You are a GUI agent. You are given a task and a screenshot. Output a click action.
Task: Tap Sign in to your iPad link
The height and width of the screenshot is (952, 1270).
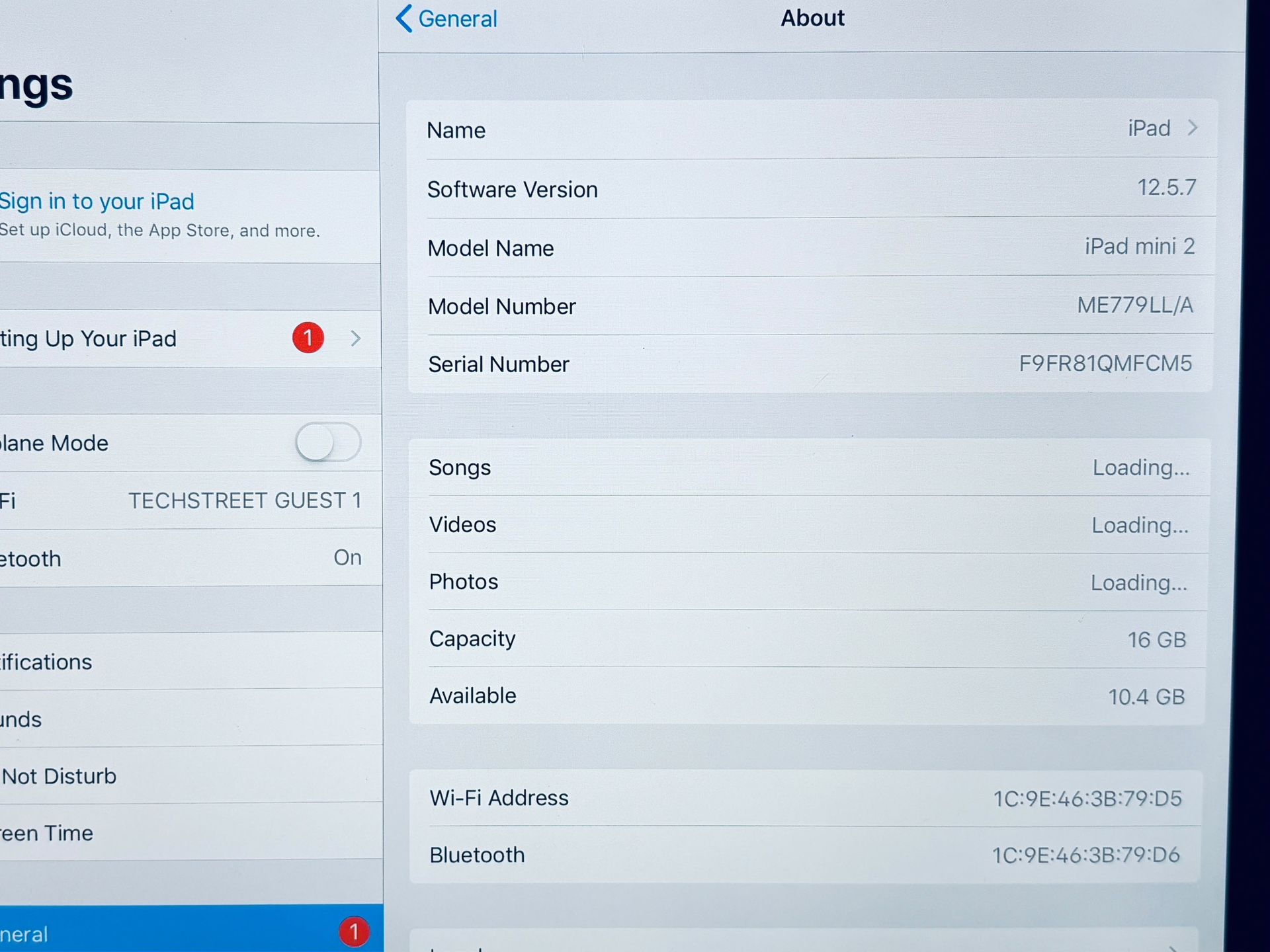point(97,201)
